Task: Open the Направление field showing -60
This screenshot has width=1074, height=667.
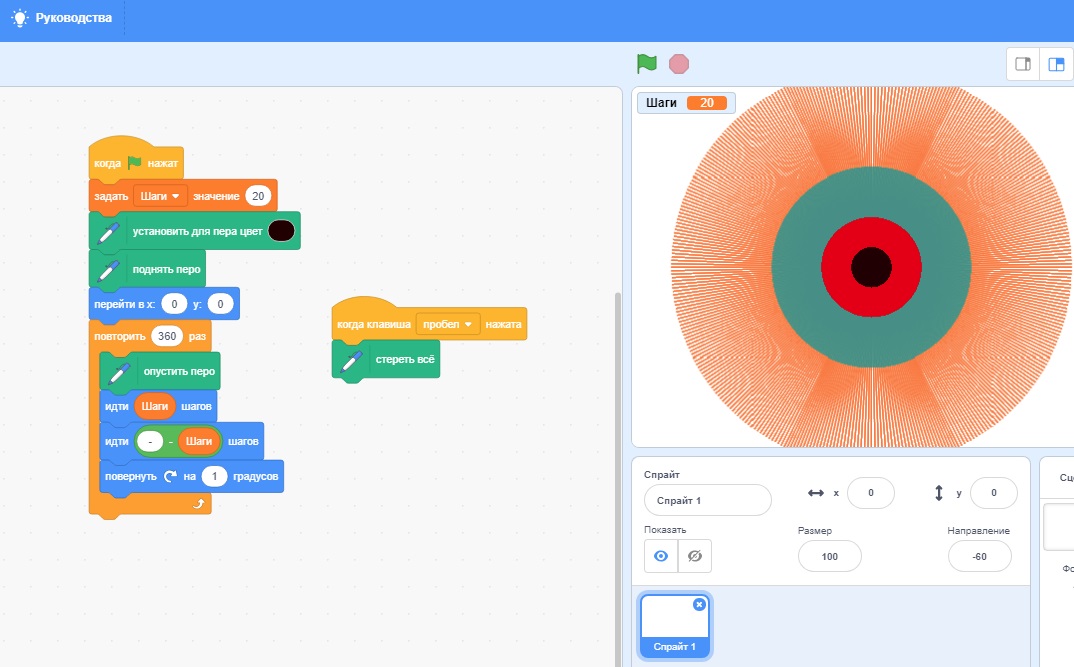Action: (x=979, y=556)
